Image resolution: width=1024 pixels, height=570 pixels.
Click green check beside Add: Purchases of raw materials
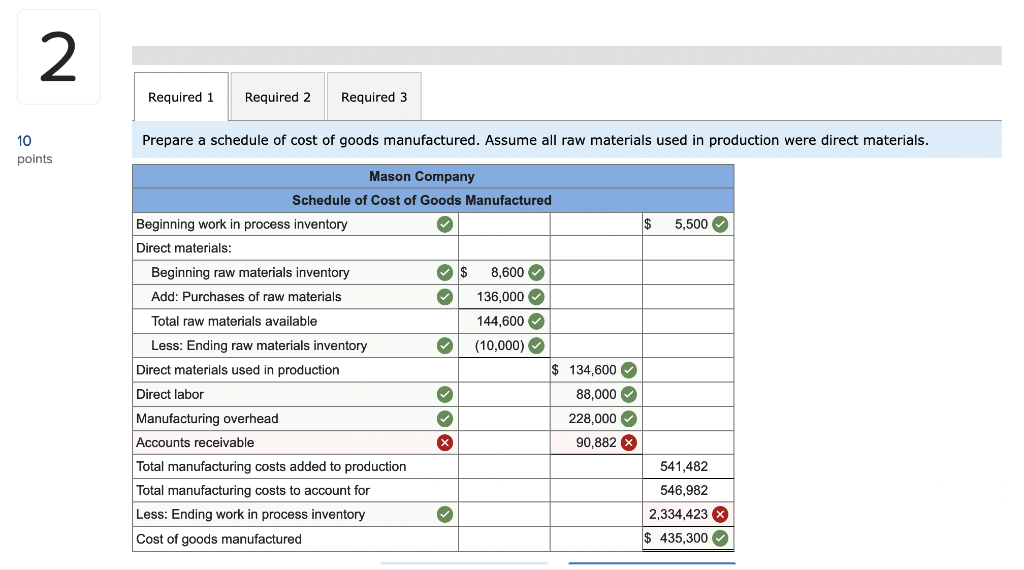point(445,296)
